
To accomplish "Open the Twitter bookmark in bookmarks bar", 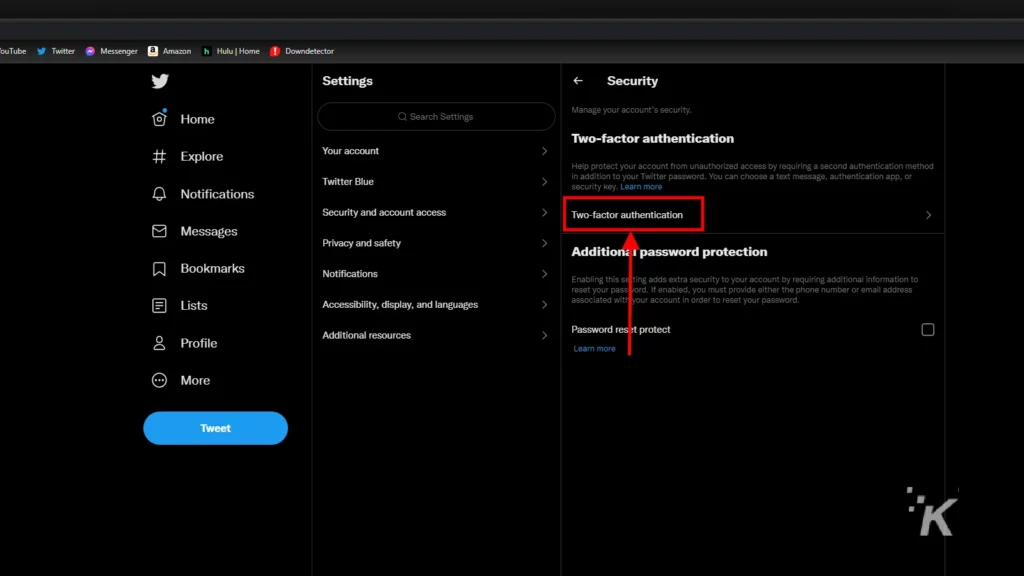I will tap(56, 51).
